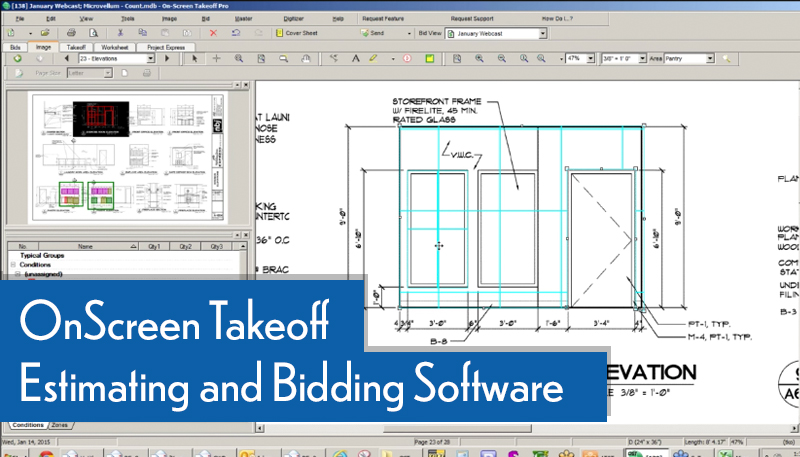The height and width of the screenshot is (457, 800).
Task: Select the pan hand tool
Action: pos(306,59)
